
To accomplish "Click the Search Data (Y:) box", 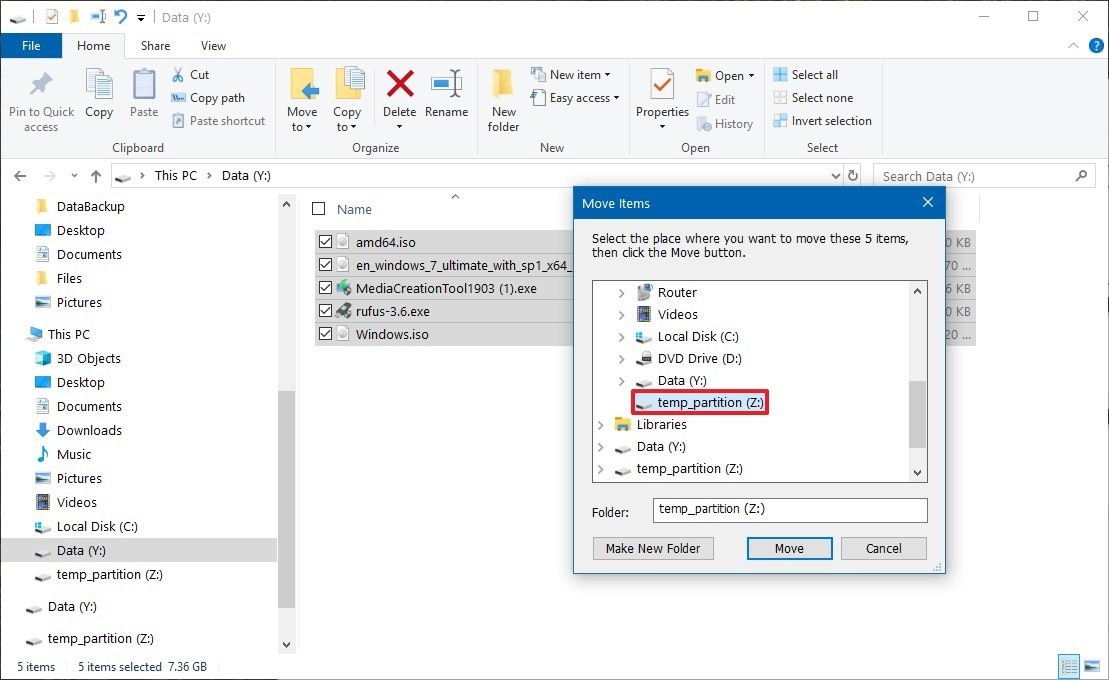I will point(974,176).
